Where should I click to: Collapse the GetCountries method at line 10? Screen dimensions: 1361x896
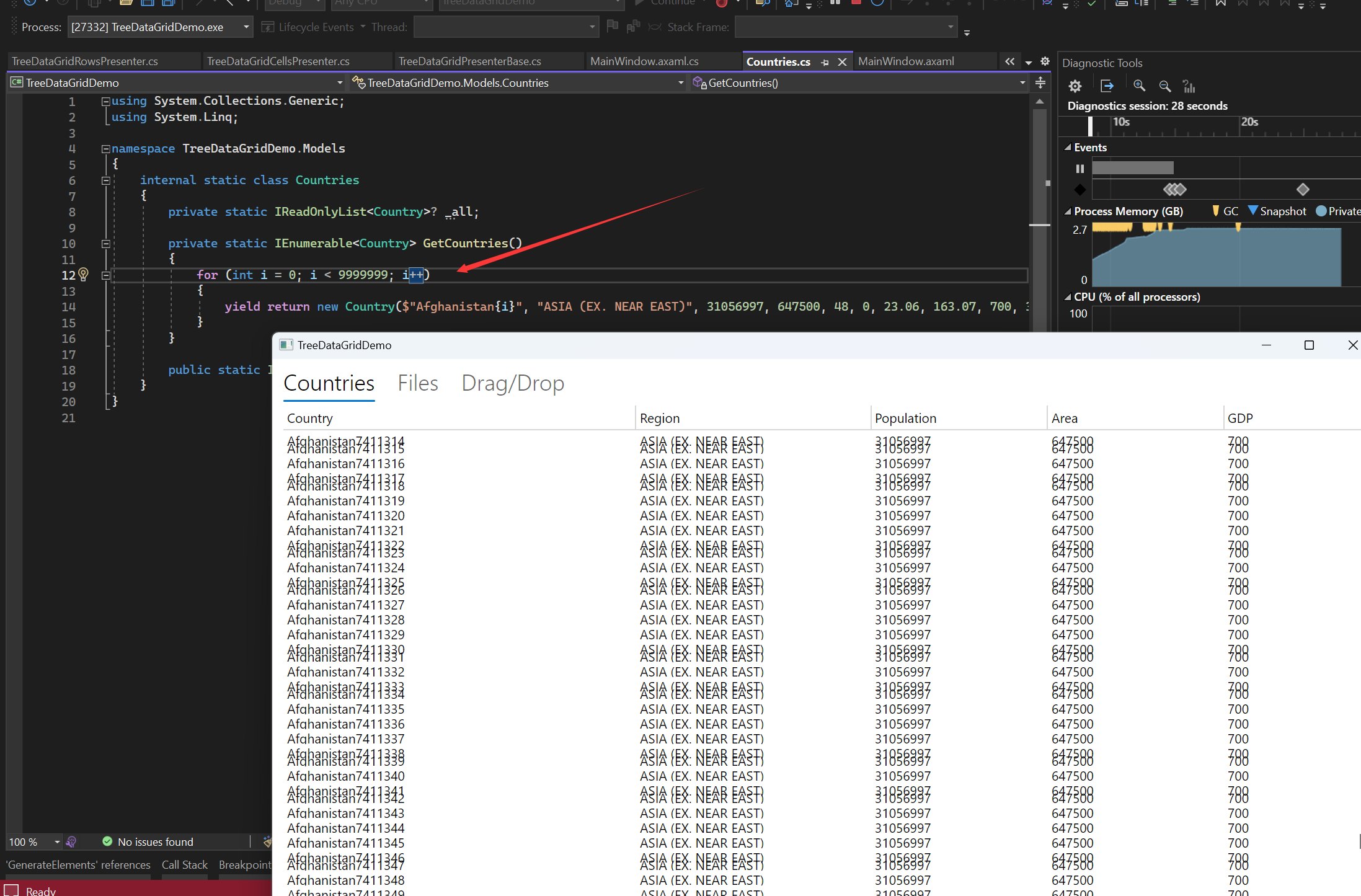point(105,244)
